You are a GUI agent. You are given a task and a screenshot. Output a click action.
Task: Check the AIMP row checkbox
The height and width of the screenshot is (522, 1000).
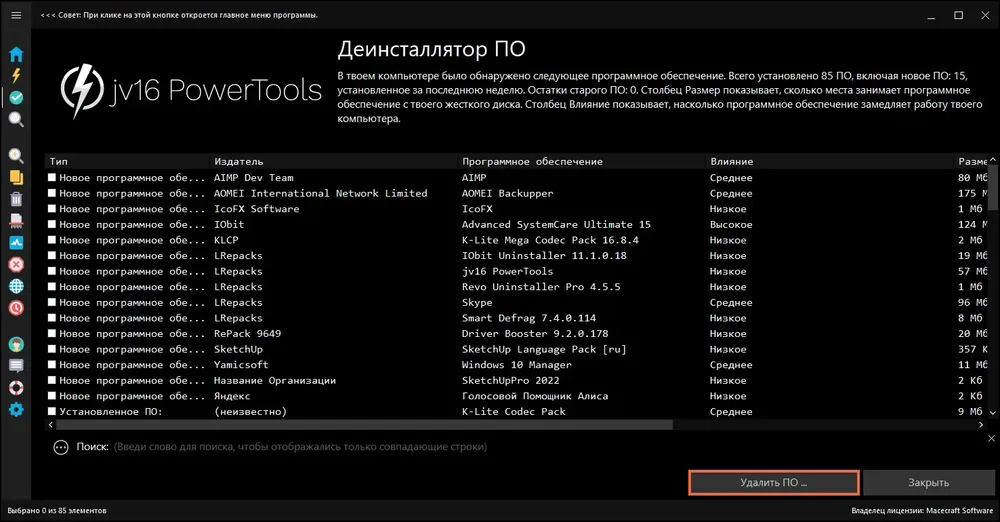coord(52,177)
